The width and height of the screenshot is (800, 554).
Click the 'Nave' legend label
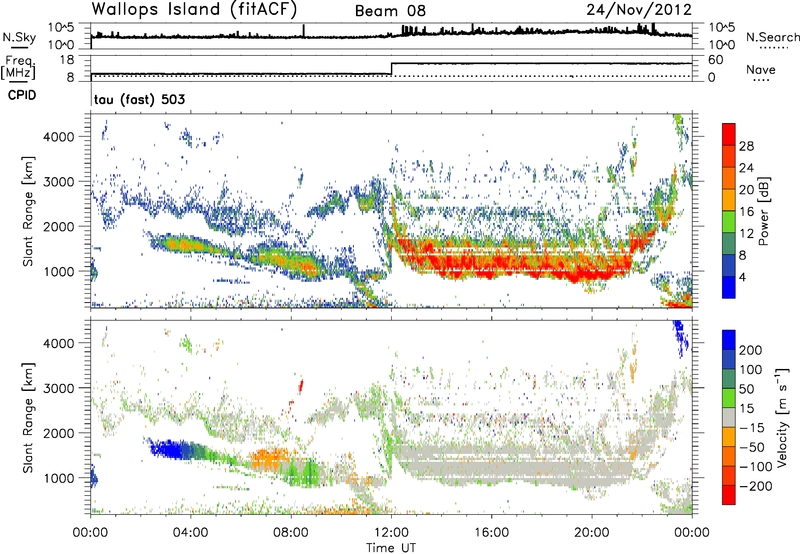pyautogui.click(x=761, y=69)
